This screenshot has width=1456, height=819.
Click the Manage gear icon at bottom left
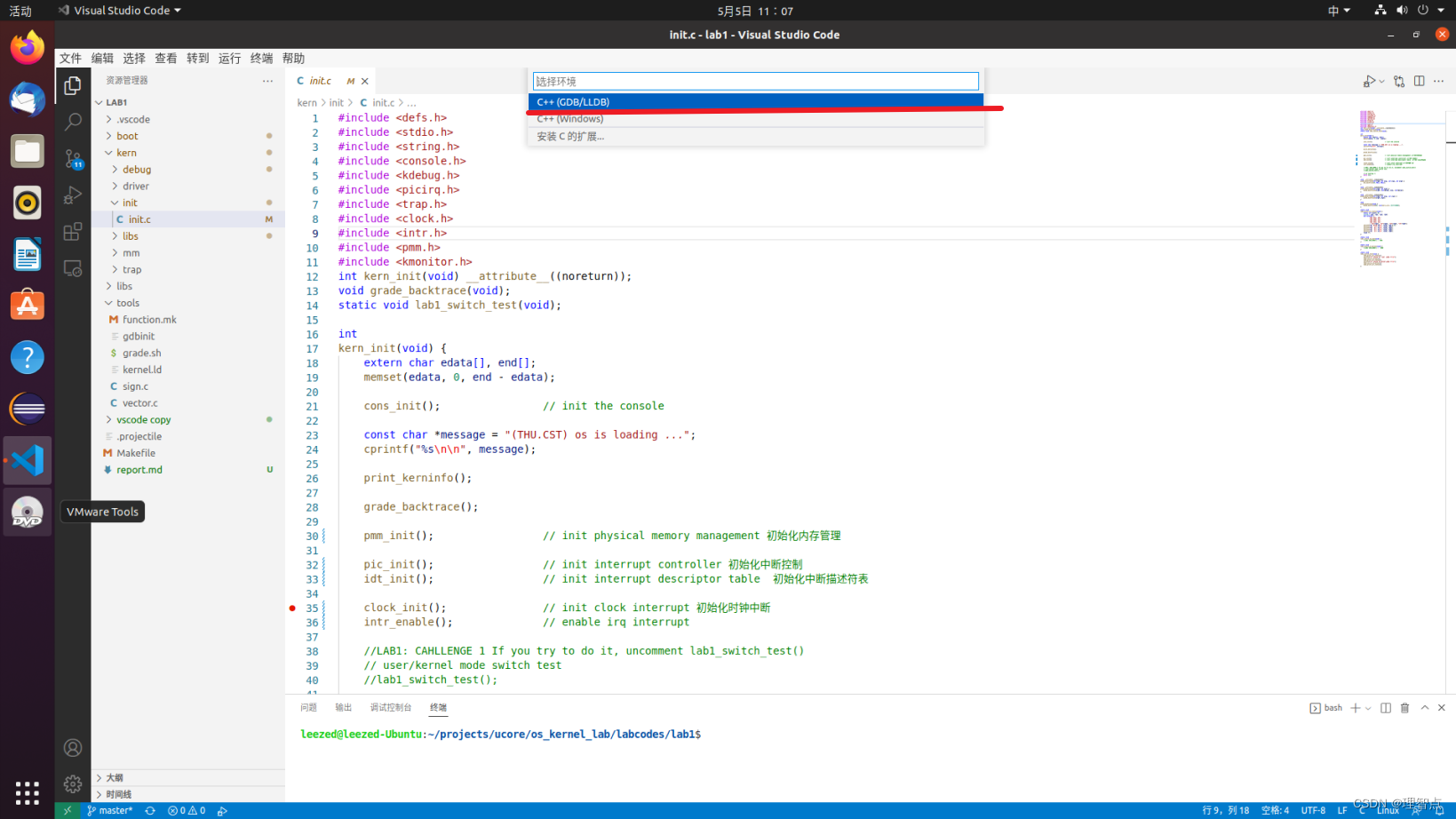click(73, 784)
